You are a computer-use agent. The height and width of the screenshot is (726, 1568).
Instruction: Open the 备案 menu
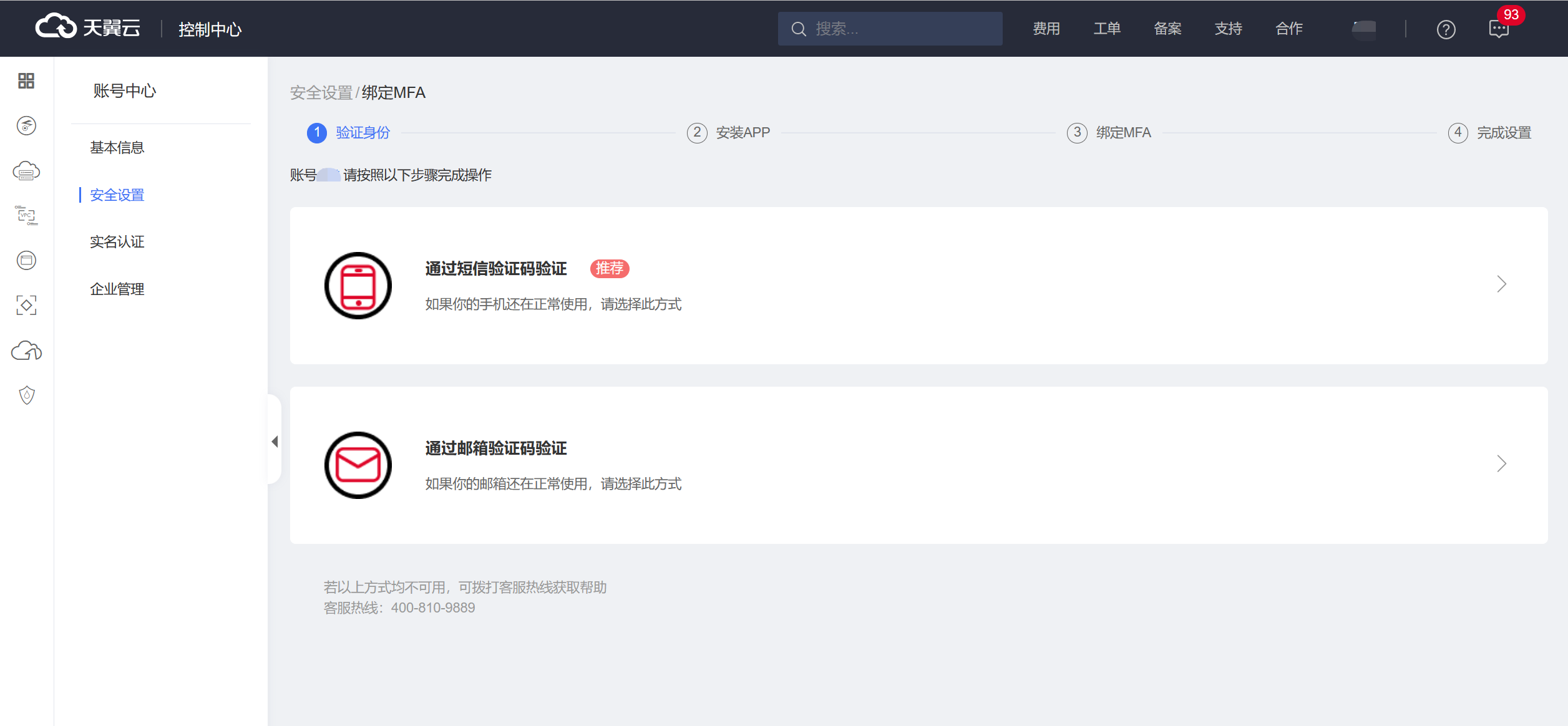1167,29
